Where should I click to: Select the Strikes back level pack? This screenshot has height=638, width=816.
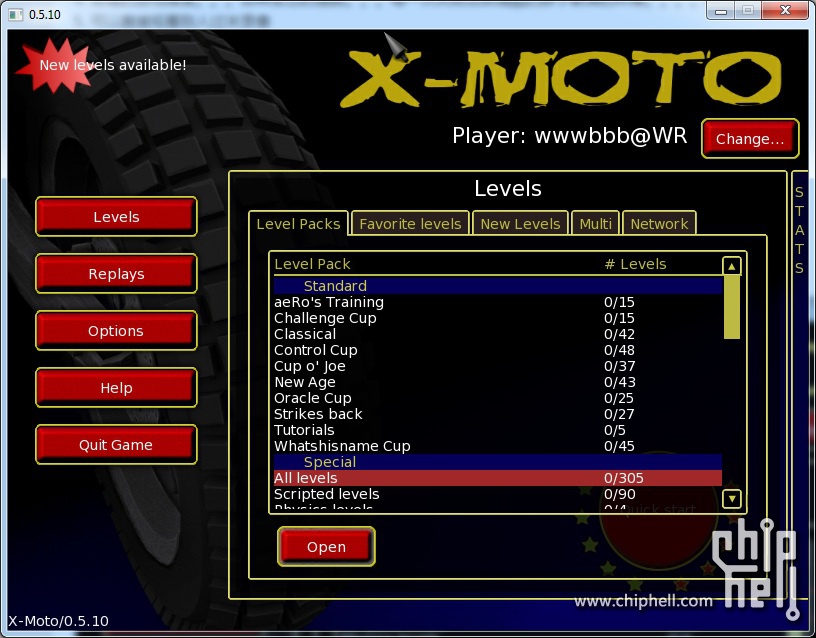point(498,414)
